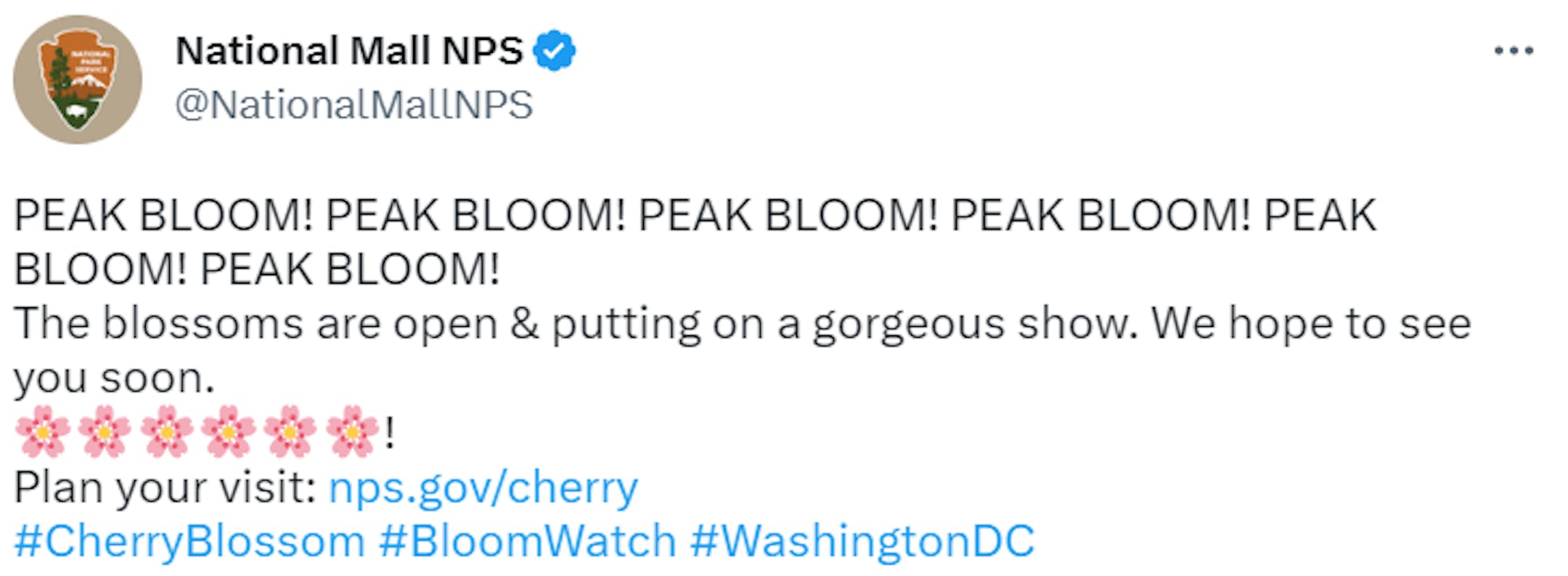Click the 'you soon.' text line

(x=114, y=379)
